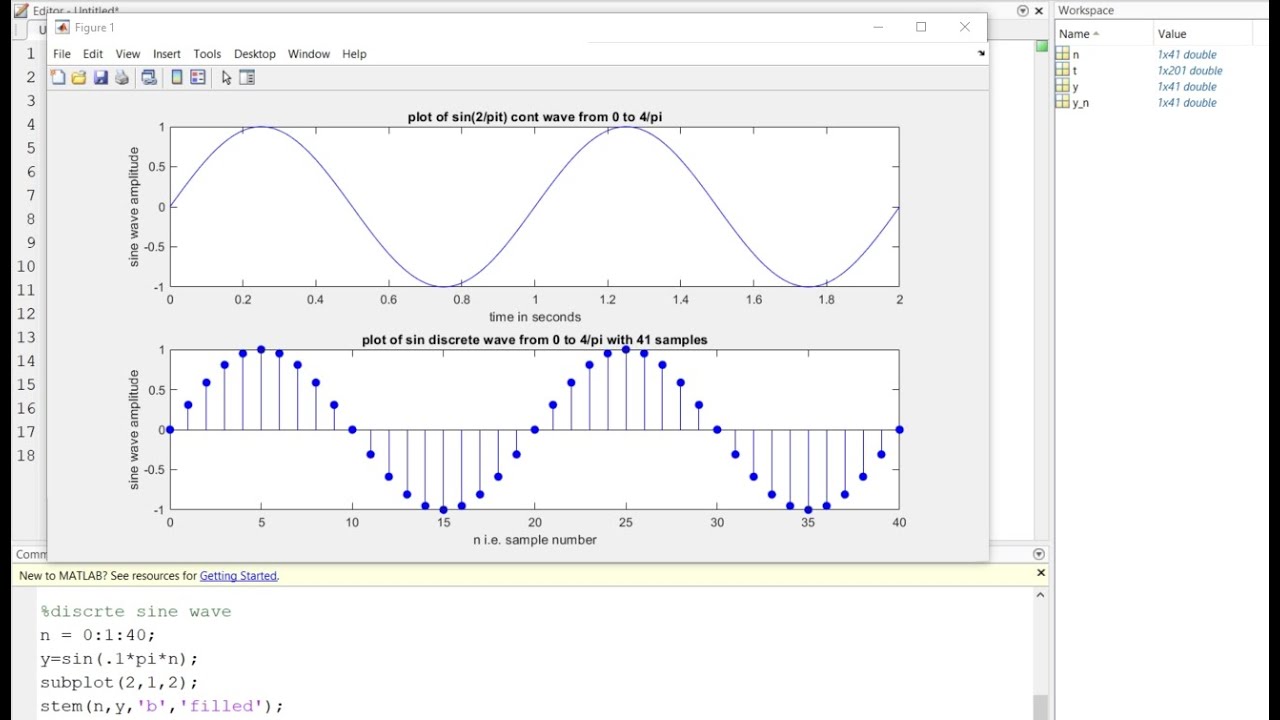This screenshot has width=1280, height=720.
Task: Click value '1x201 double' of variable t
Action: click(x=1190, y=70)
